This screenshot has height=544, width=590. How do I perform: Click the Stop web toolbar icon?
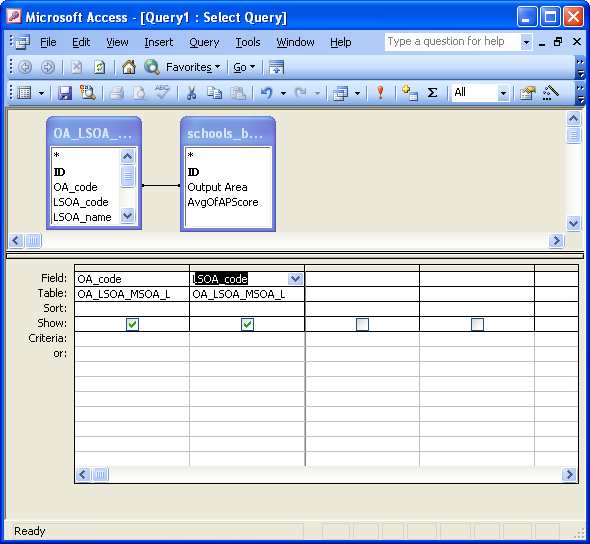[76, 67]
